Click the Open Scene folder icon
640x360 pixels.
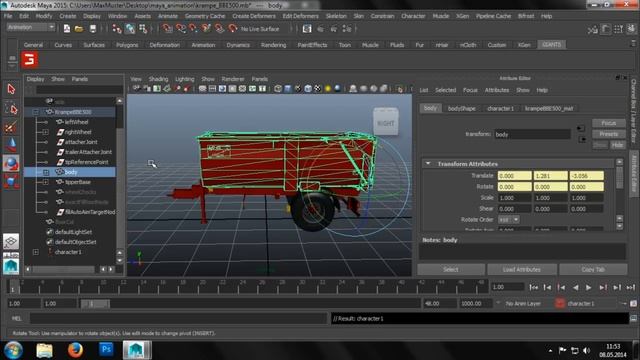(79, 29)
